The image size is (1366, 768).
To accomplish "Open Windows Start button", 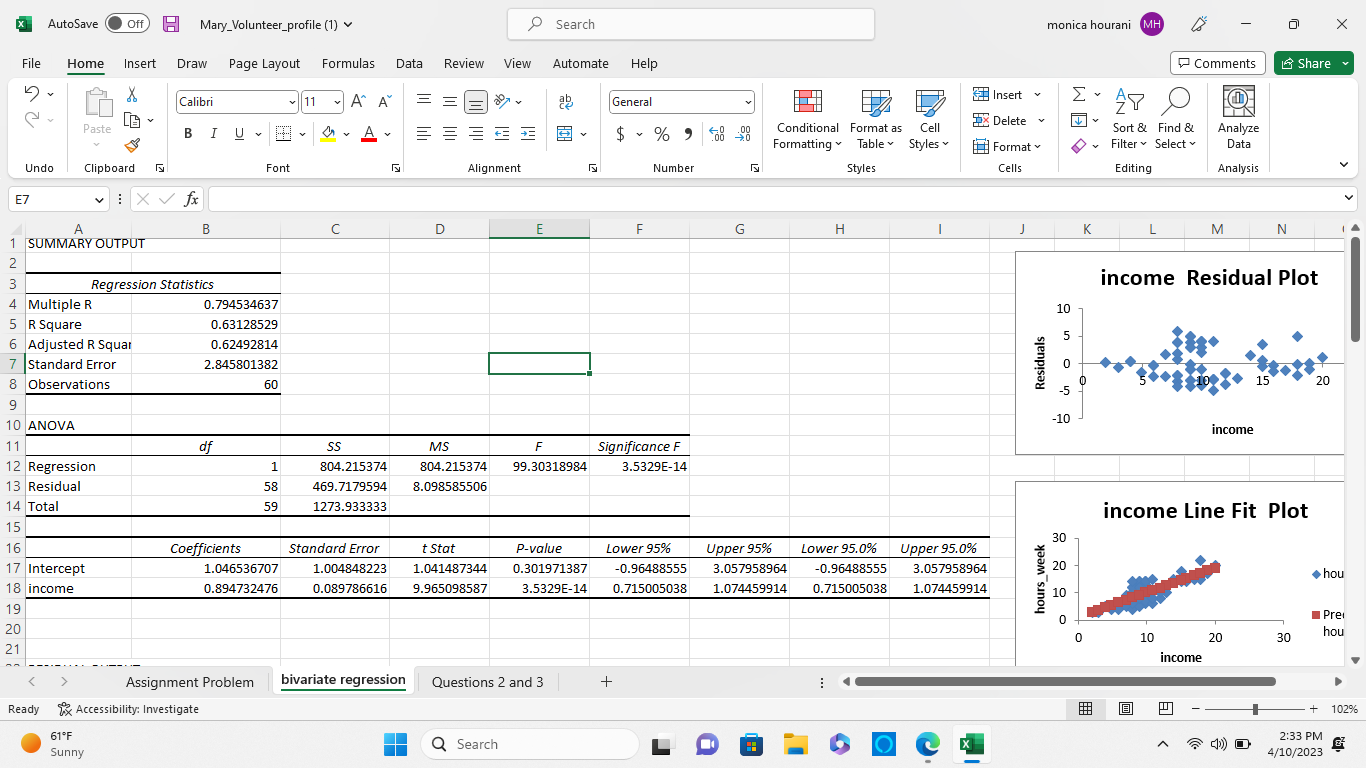I will 395,744.
